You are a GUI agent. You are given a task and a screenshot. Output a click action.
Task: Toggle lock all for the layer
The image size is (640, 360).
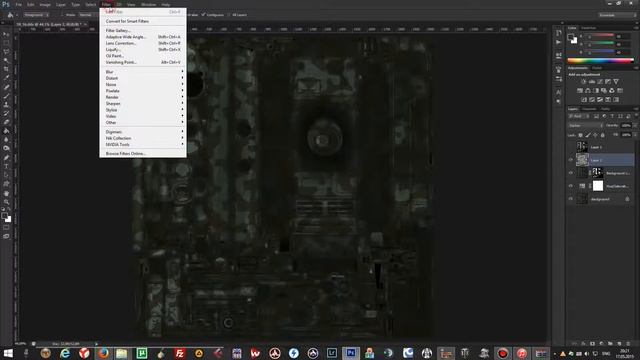click(x=603, y=135)
